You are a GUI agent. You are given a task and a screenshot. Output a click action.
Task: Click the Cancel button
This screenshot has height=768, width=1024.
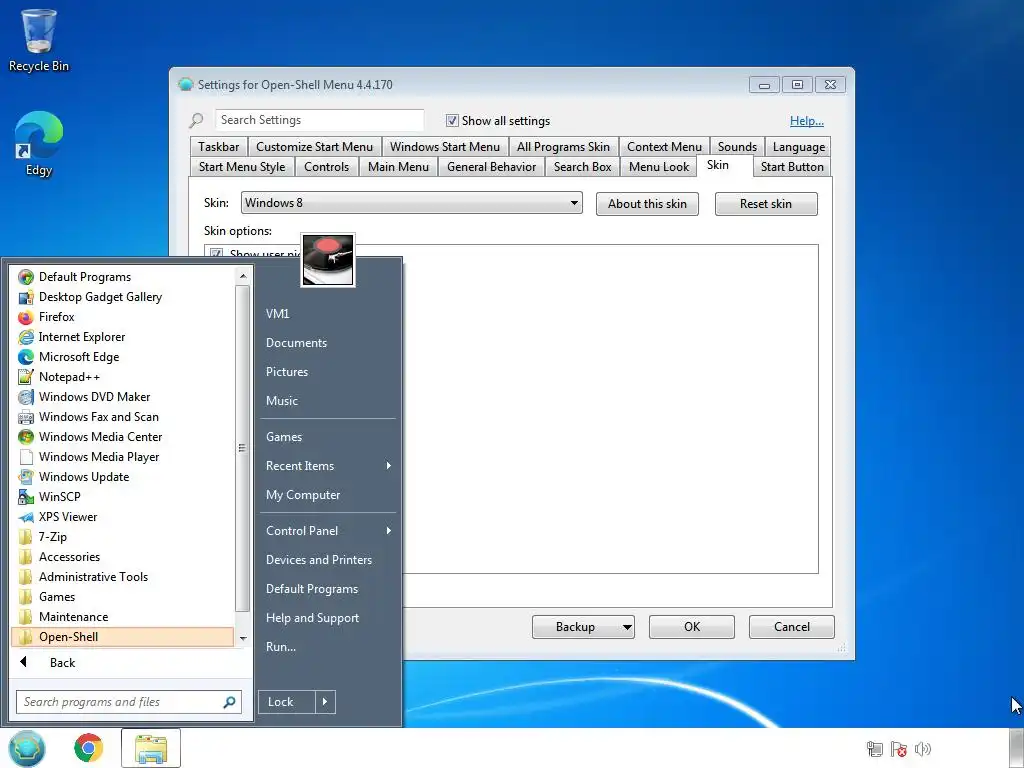tap(792, 627)
